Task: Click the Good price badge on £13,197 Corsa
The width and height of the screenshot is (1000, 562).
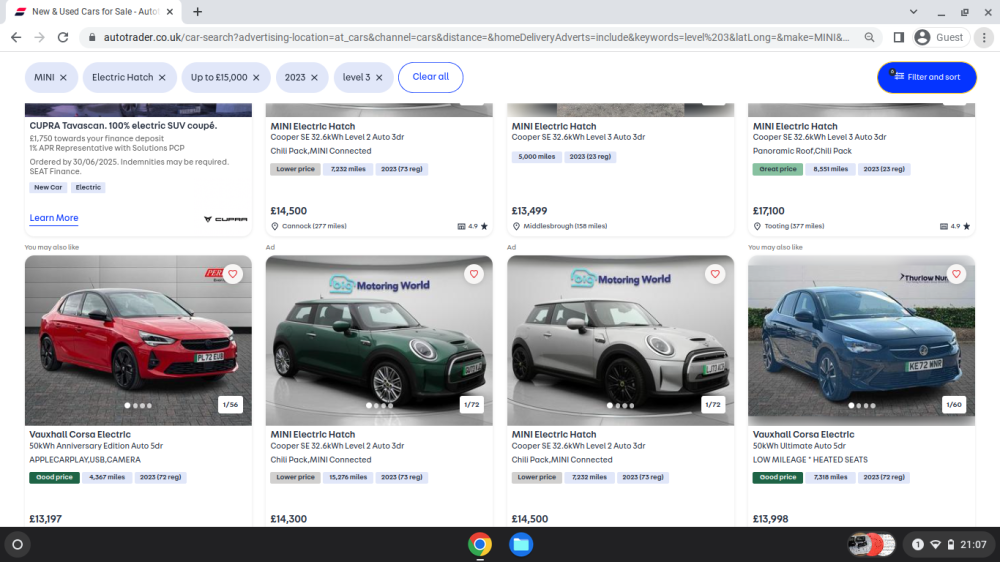Action: (54, 477)
